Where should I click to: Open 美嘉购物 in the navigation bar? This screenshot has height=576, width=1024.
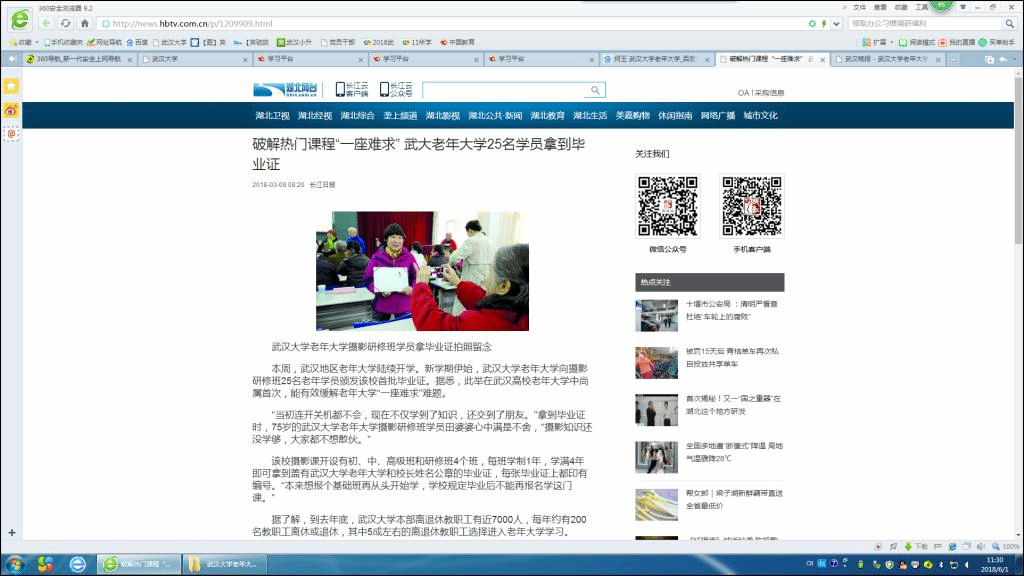(x=633, y=116)
